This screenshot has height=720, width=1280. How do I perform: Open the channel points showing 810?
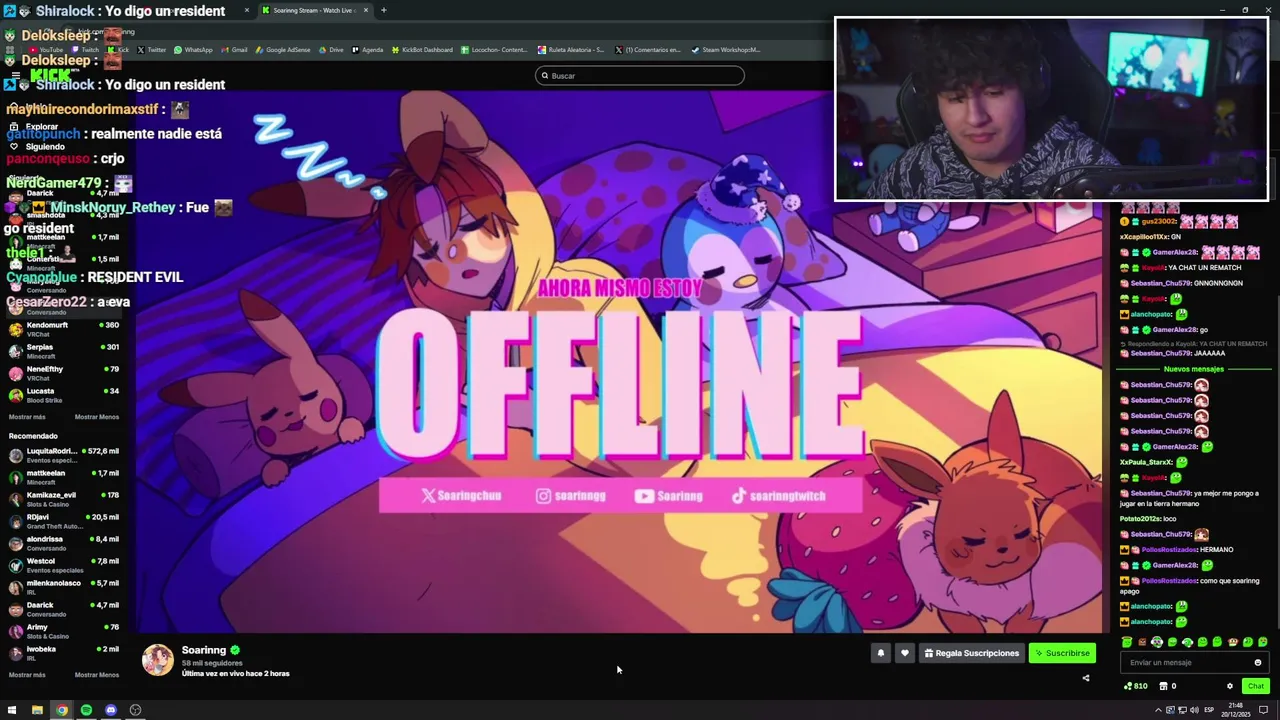tap(1135, 686)
